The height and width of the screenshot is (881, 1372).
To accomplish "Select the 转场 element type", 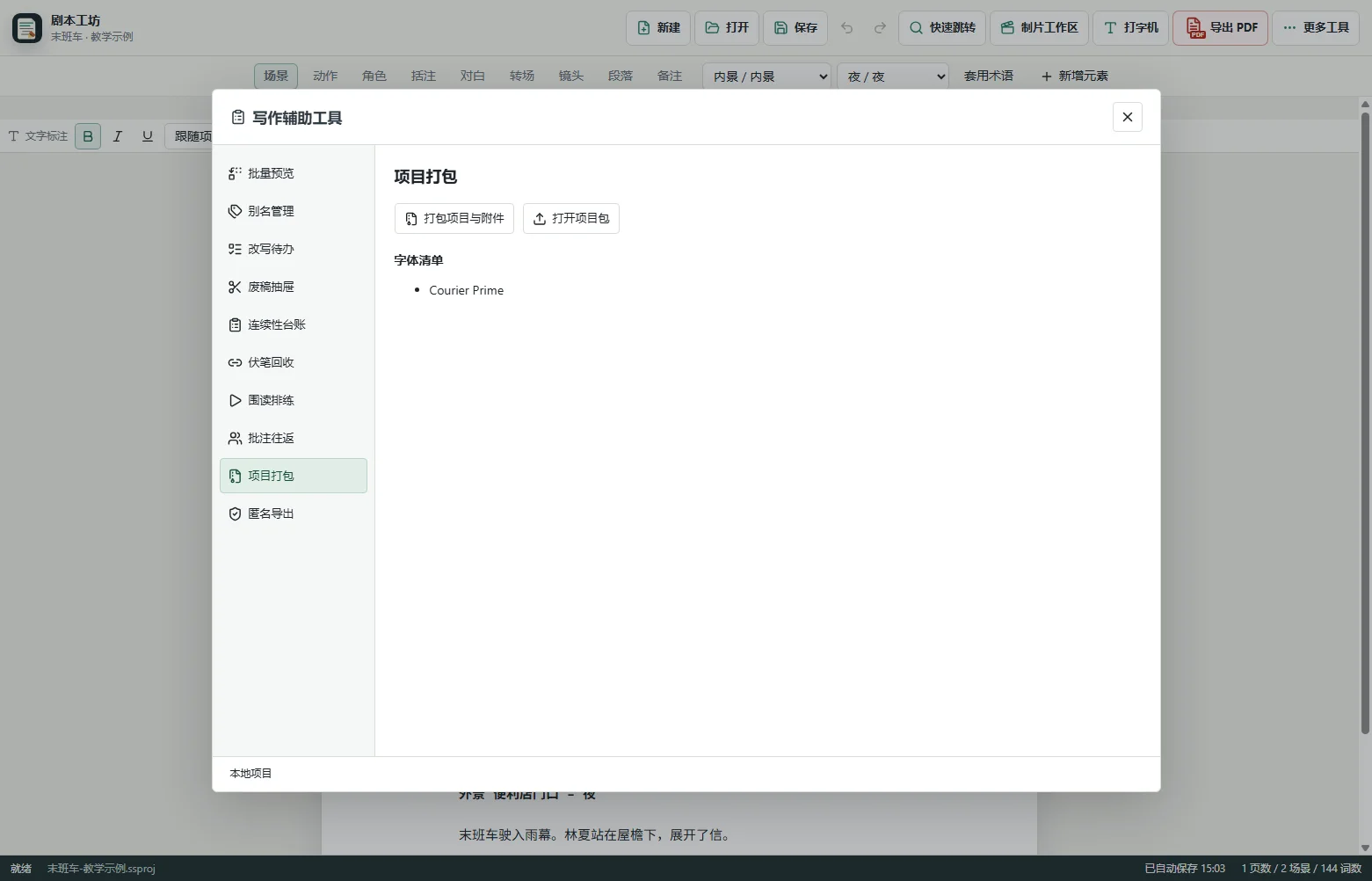I will (522, 76).
